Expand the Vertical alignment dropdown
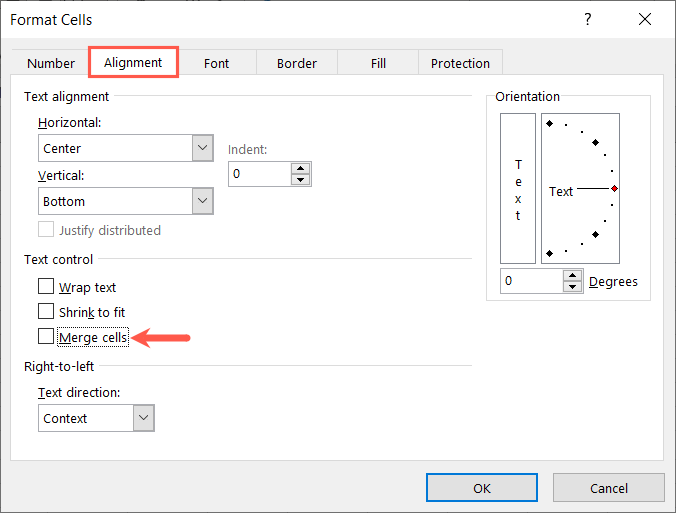 [x=203, y=201]
